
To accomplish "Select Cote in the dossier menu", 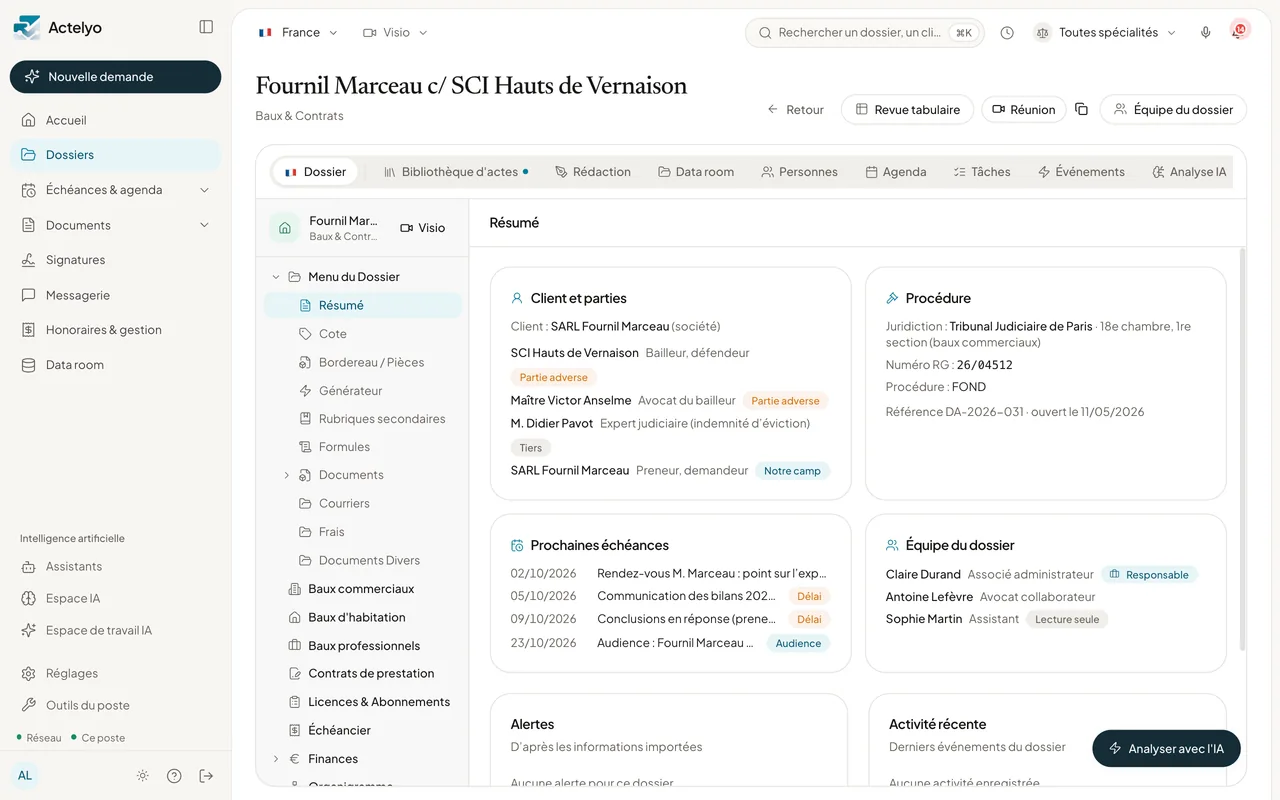I will [x=363, y=334].
